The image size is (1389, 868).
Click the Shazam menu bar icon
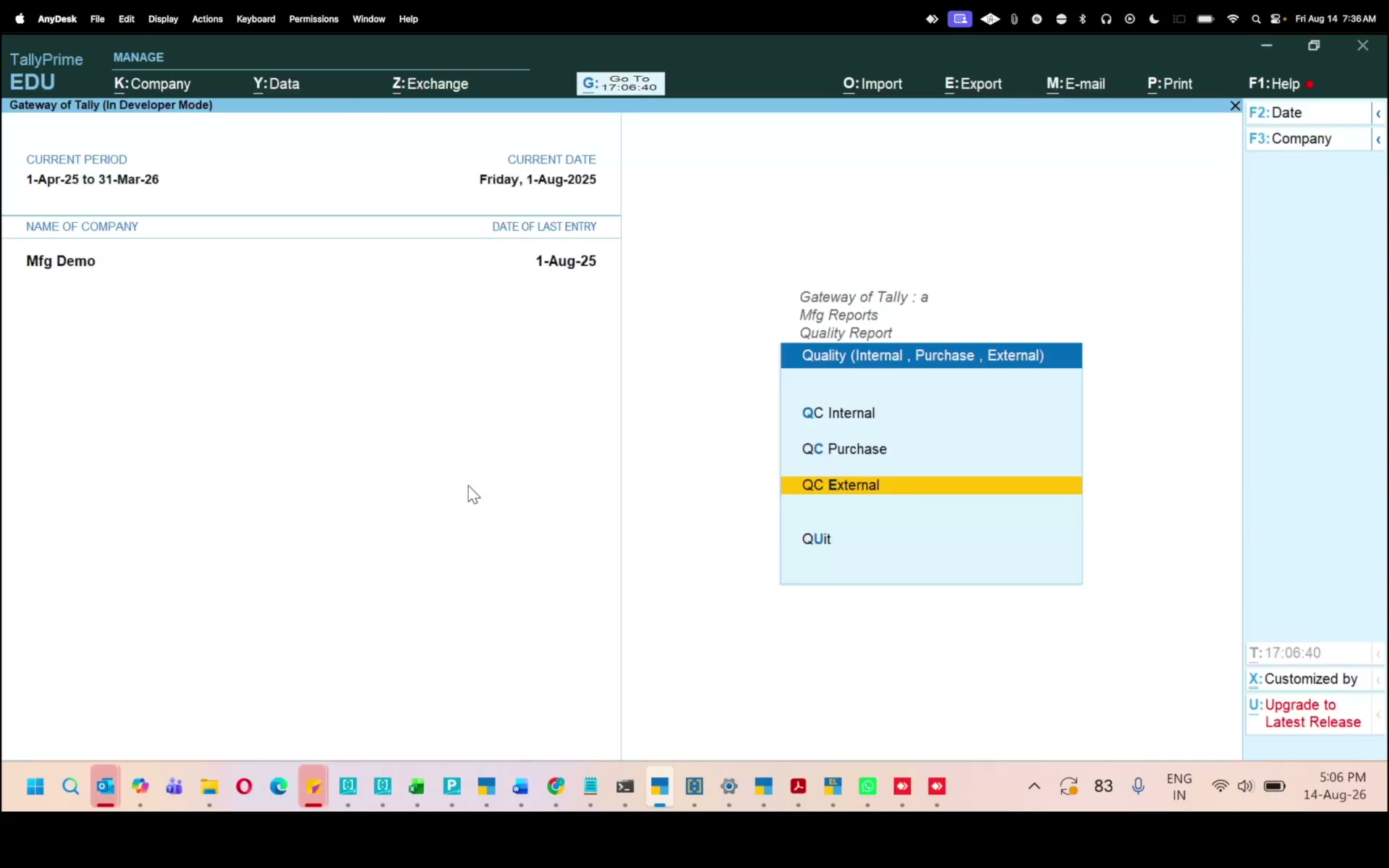(x=1037, y=19)
